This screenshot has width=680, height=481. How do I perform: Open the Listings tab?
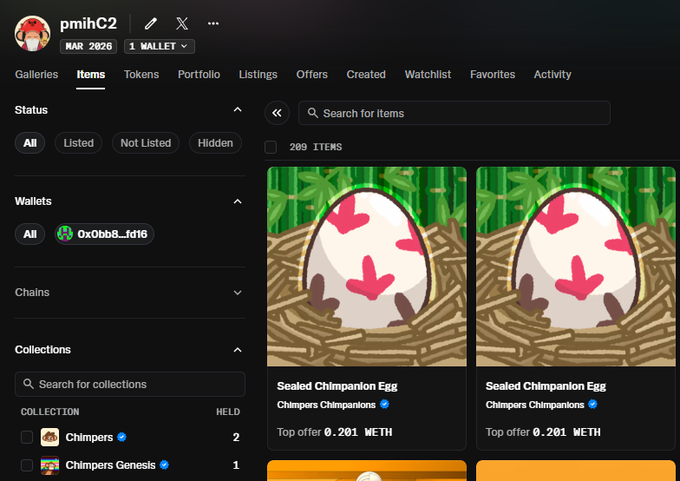click(258, 75)
